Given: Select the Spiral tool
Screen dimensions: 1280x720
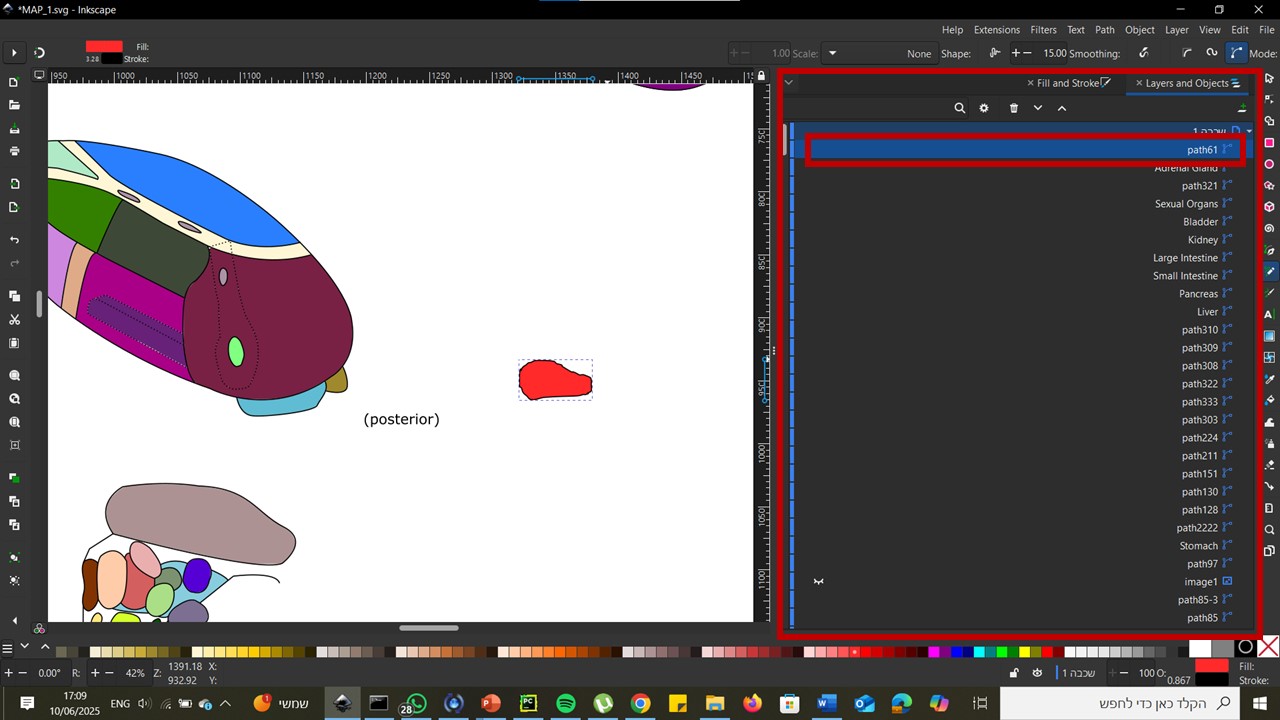Looking at the screenshot, I should click(x=1269, y=228).
